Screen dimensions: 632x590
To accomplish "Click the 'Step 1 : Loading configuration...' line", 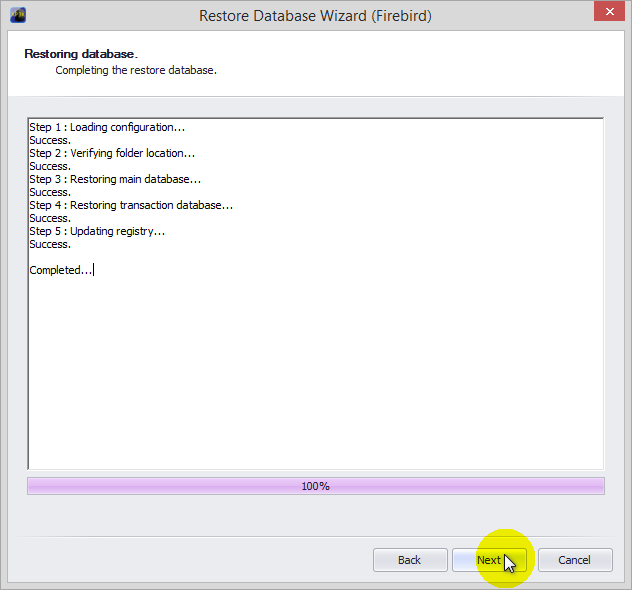I will pyautogui.click(x=107, y=127).
